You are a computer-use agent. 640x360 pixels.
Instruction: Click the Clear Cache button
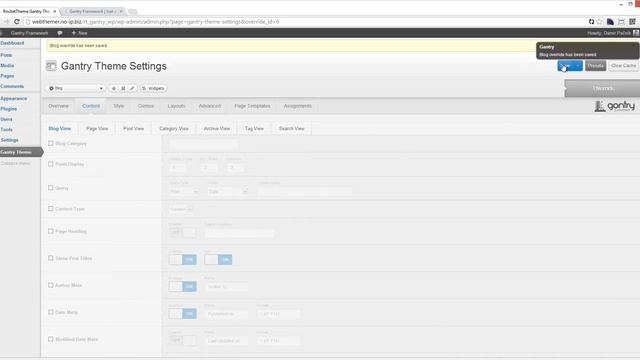click(x=623, y=66)
